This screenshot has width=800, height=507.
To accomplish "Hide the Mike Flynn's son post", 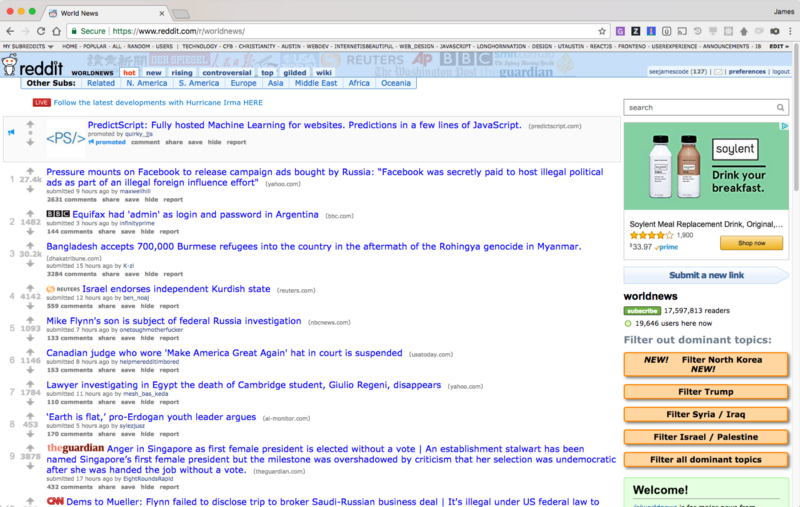I will tap(147, 338).
